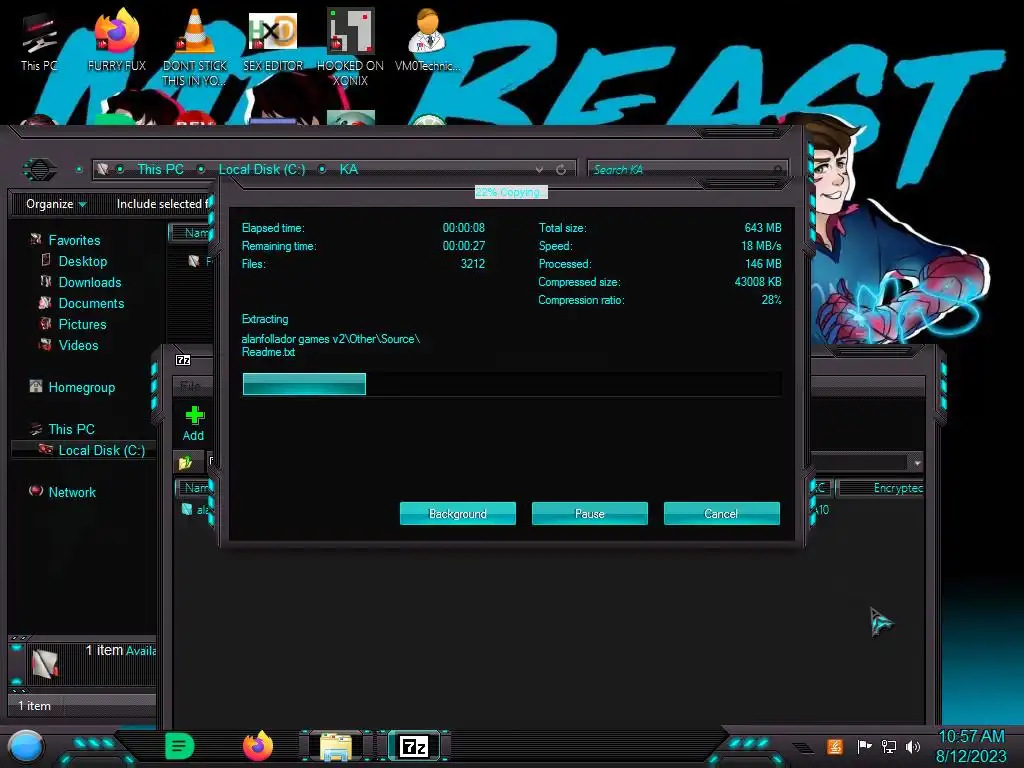Select Local Disk (C:) in sidebar
Viewport: 1024px width, 768px height.
tap(101, 450)
